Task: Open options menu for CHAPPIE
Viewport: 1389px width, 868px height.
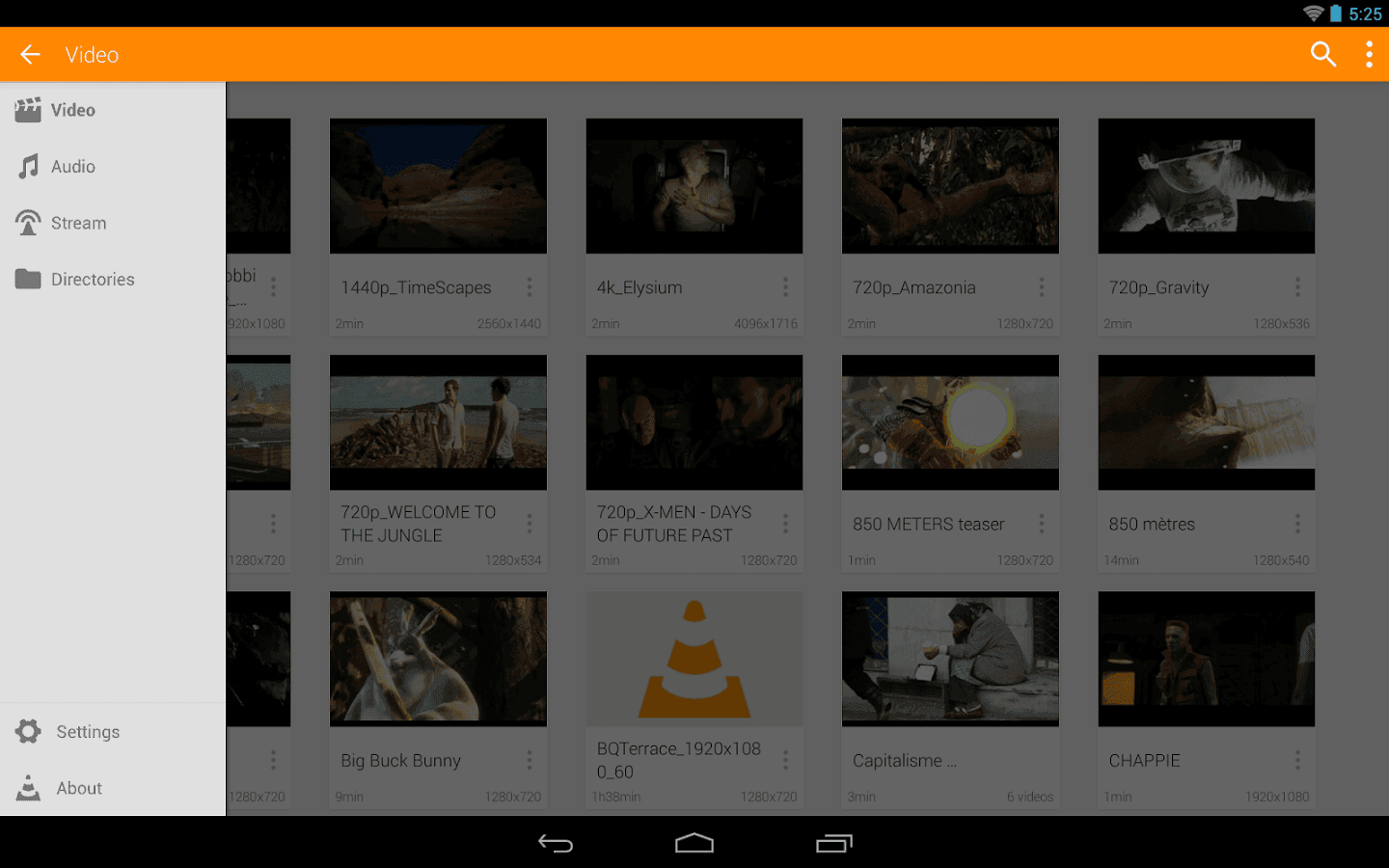Action: click(1297, 760)
